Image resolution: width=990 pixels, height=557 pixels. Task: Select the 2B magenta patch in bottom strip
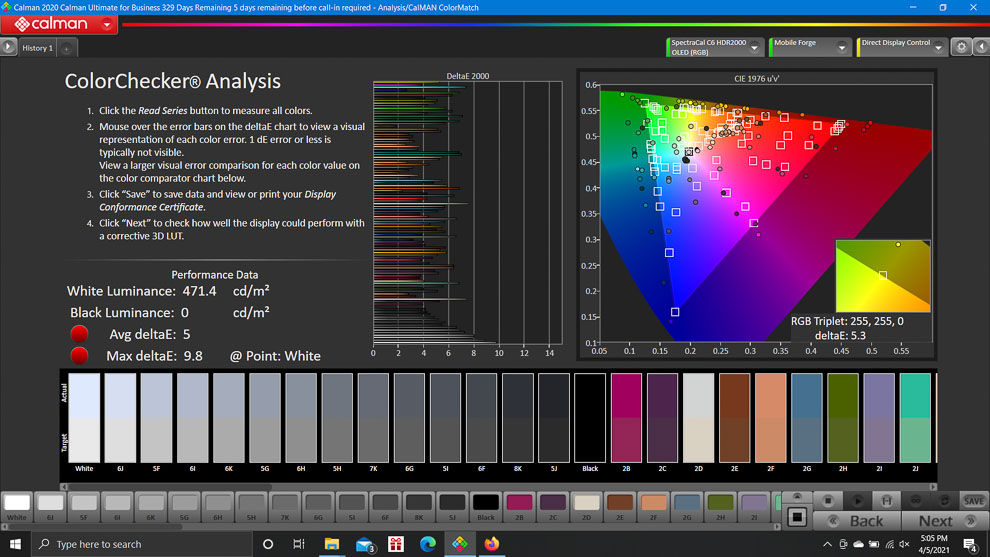[519, 507]
